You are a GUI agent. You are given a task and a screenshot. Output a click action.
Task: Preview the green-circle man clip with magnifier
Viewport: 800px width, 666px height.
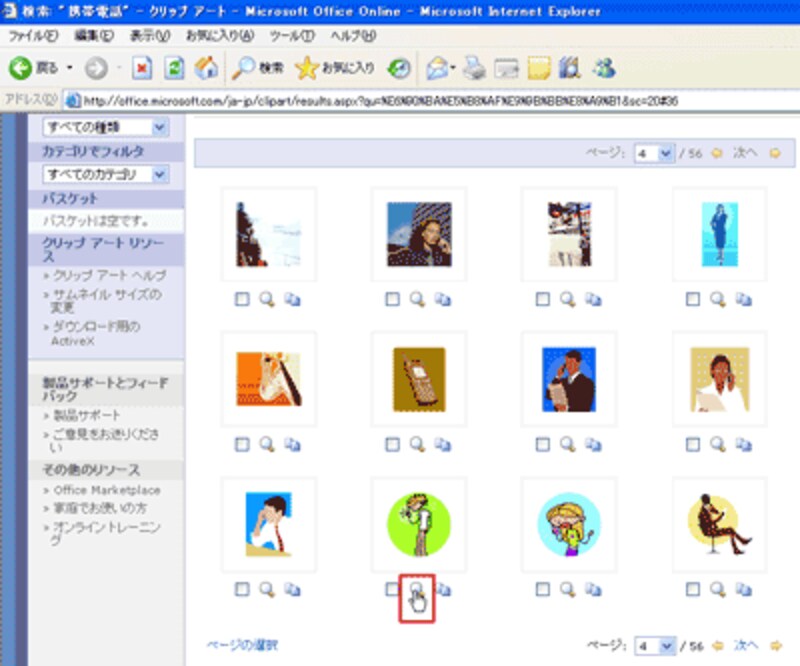[417, 590]
